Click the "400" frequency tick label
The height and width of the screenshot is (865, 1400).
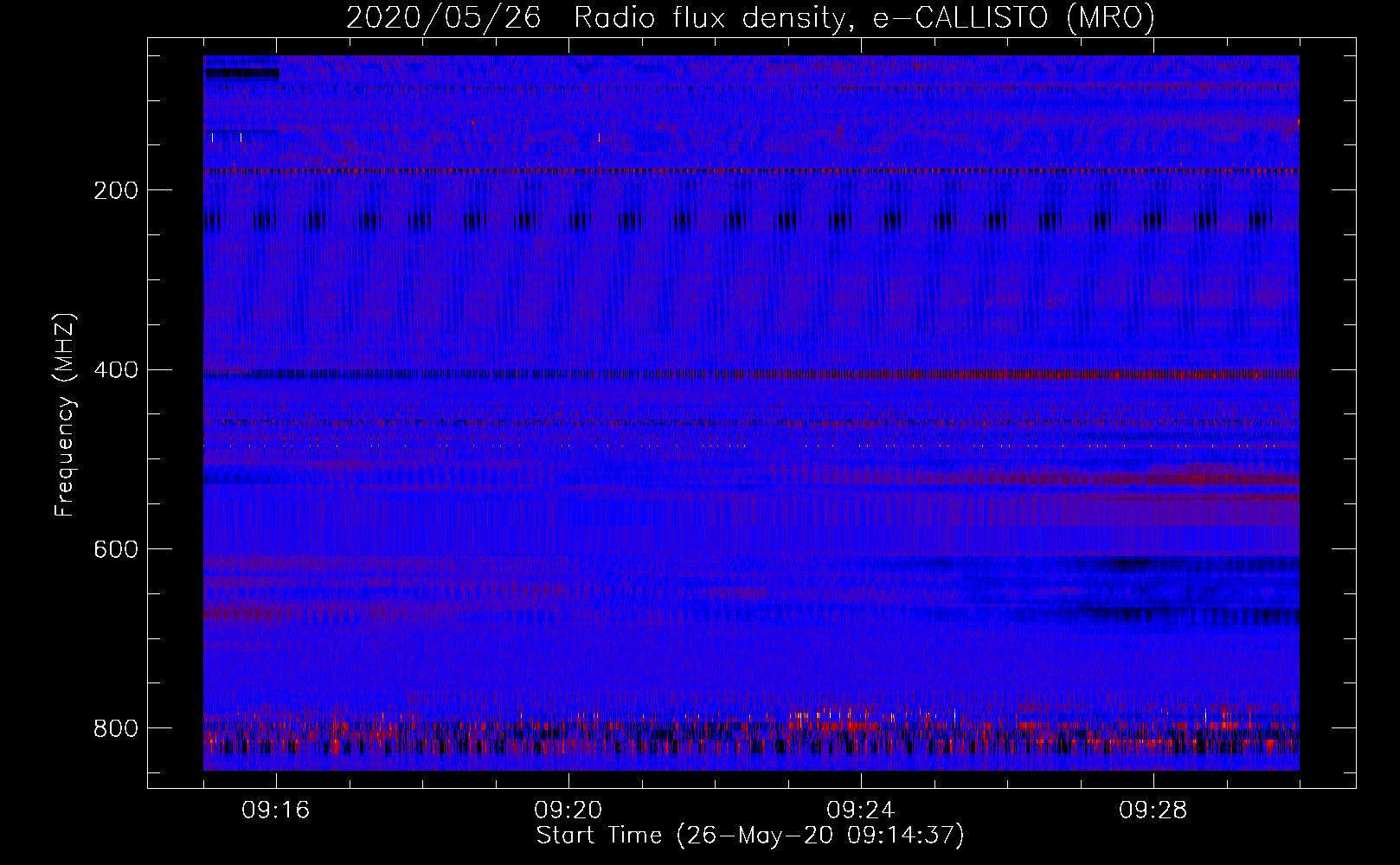click(115, 371)
